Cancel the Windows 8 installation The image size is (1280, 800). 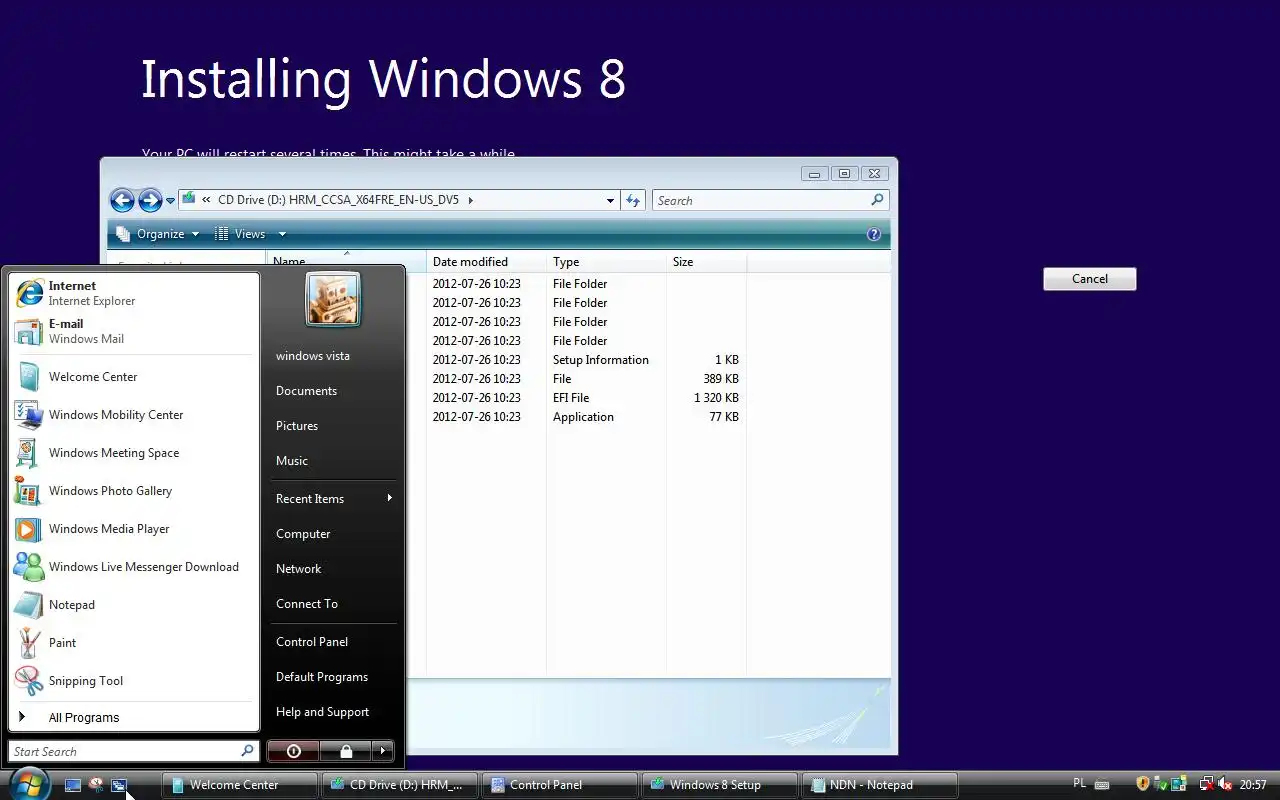pos(1090,279)
